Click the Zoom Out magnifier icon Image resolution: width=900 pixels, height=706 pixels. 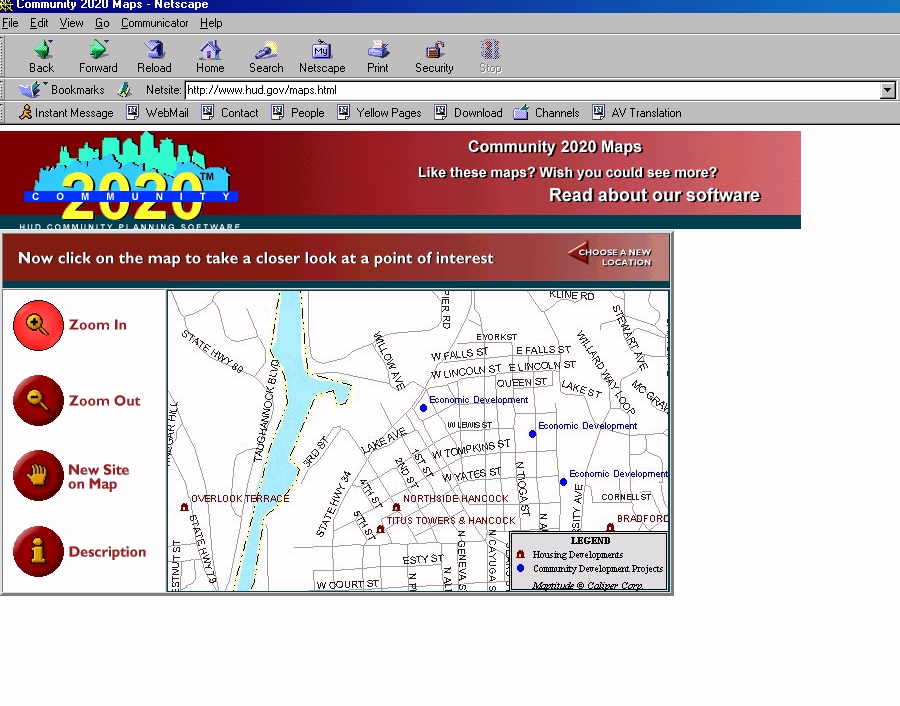[38, 401]
